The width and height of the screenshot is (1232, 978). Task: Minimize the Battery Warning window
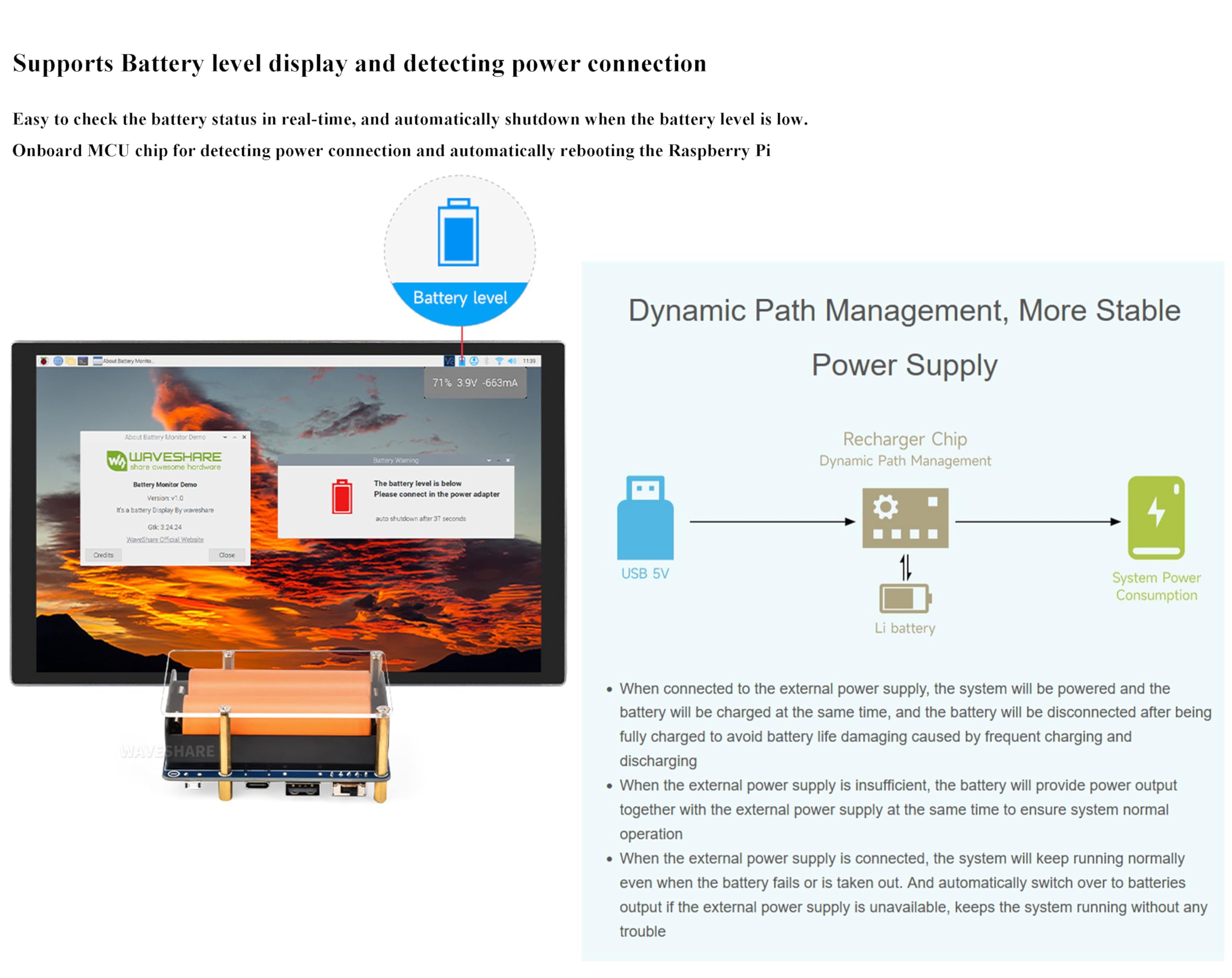point(488,460)
